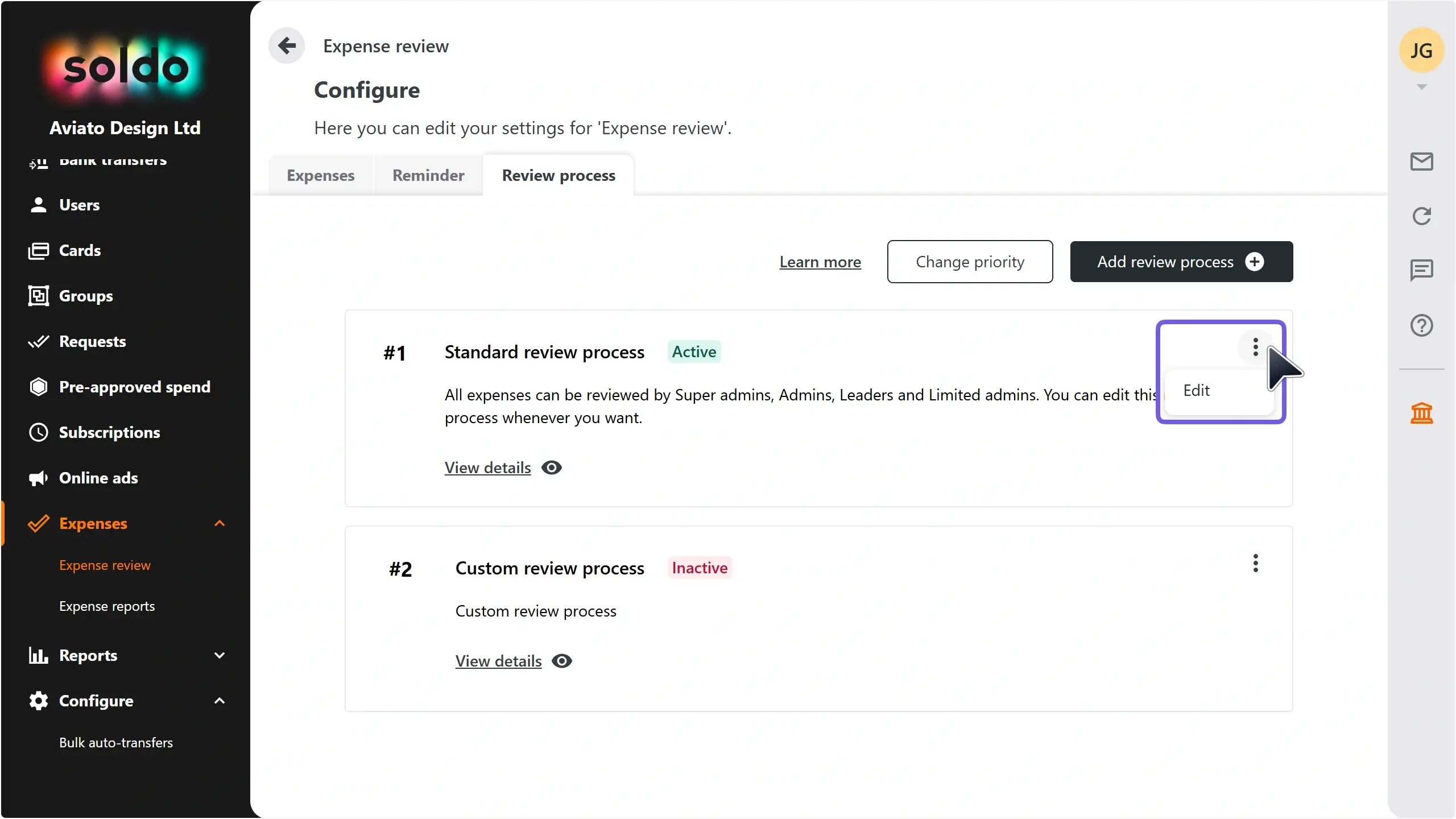Image resolution: width=1456 pixels, height=819 pixels.
Task: Open Expense reports in the sidebar
Action: pyautogui.click(x=107, y=606)
